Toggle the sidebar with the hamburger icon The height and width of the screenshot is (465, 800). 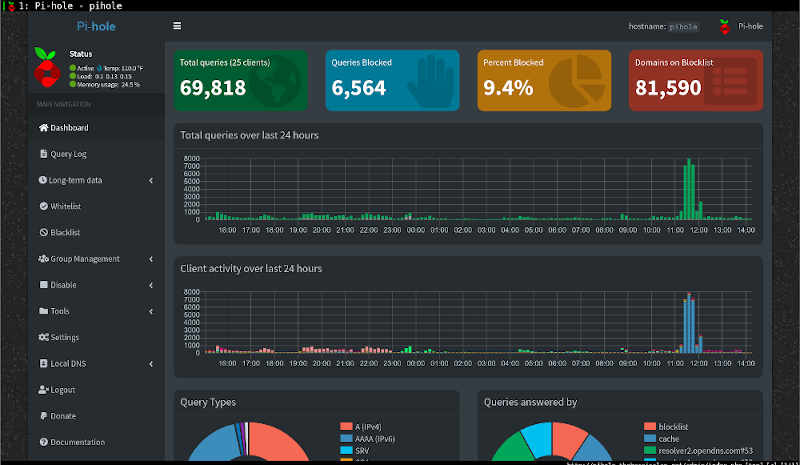click(177, 26)
